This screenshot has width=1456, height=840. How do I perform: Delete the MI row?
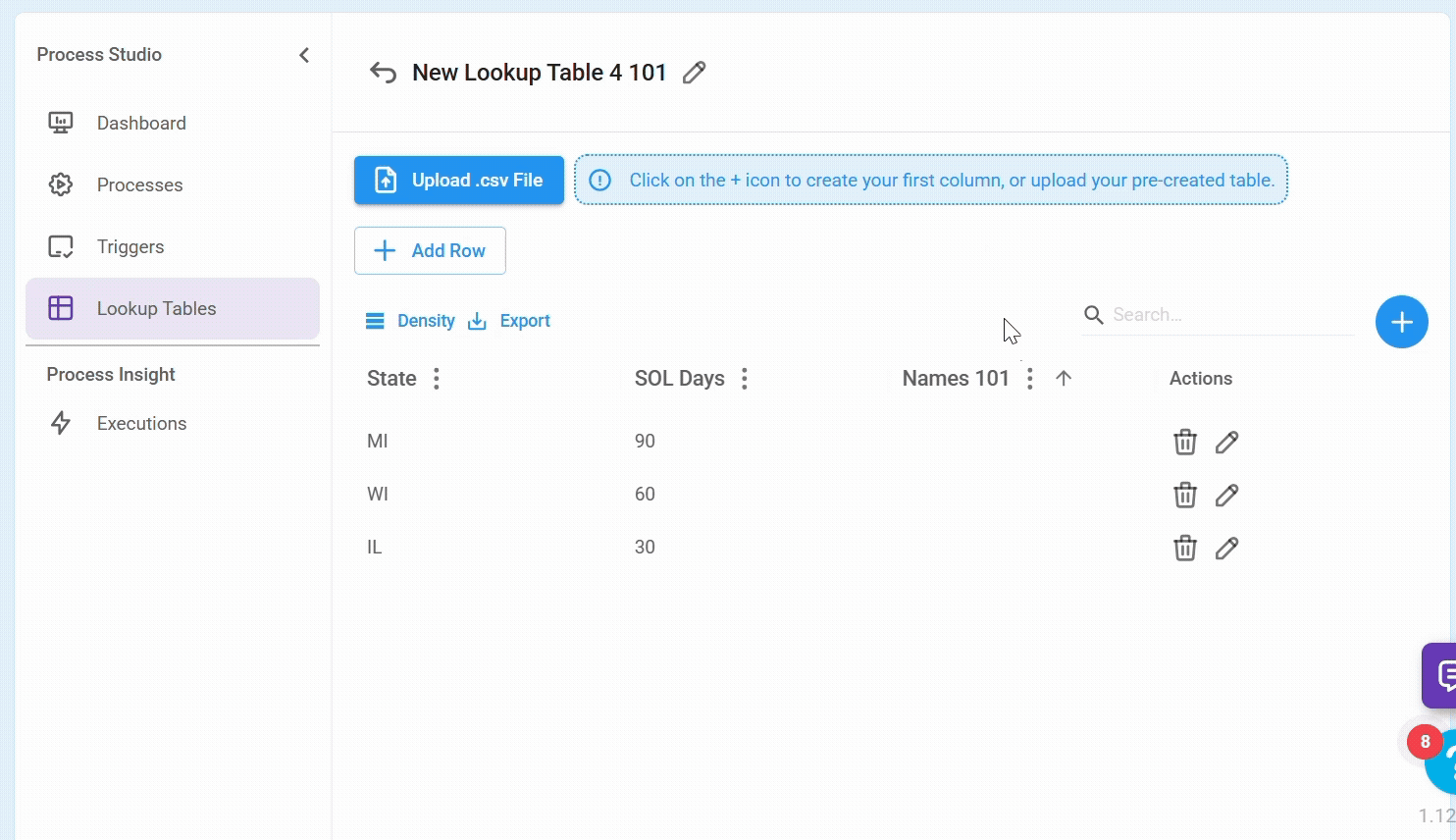pyautogui.click(x=1184, y=442)
